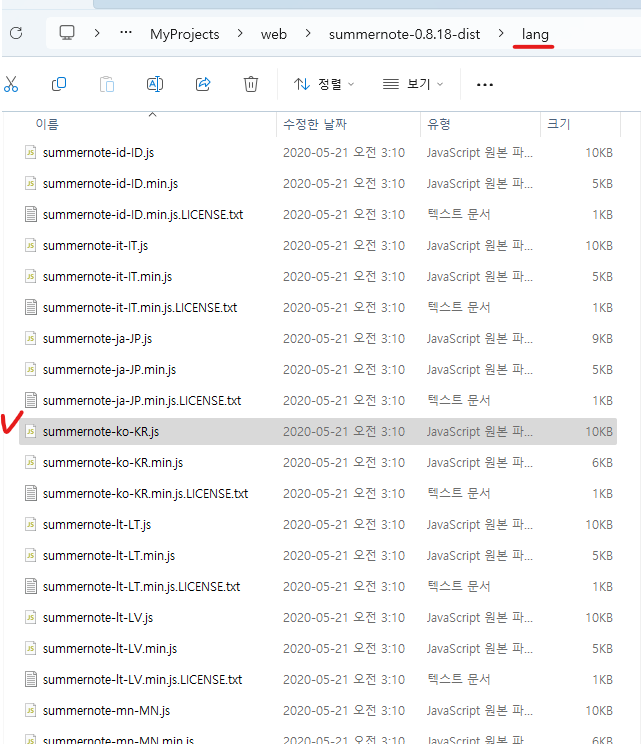Open the breadcrumb ellipsis for hidden folders
Image resolution: width=641 pixels, height=744 pixels.
126,32
